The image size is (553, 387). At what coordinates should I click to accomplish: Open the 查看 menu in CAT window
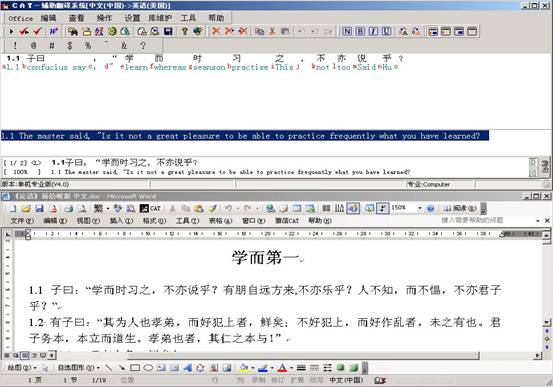77,18
